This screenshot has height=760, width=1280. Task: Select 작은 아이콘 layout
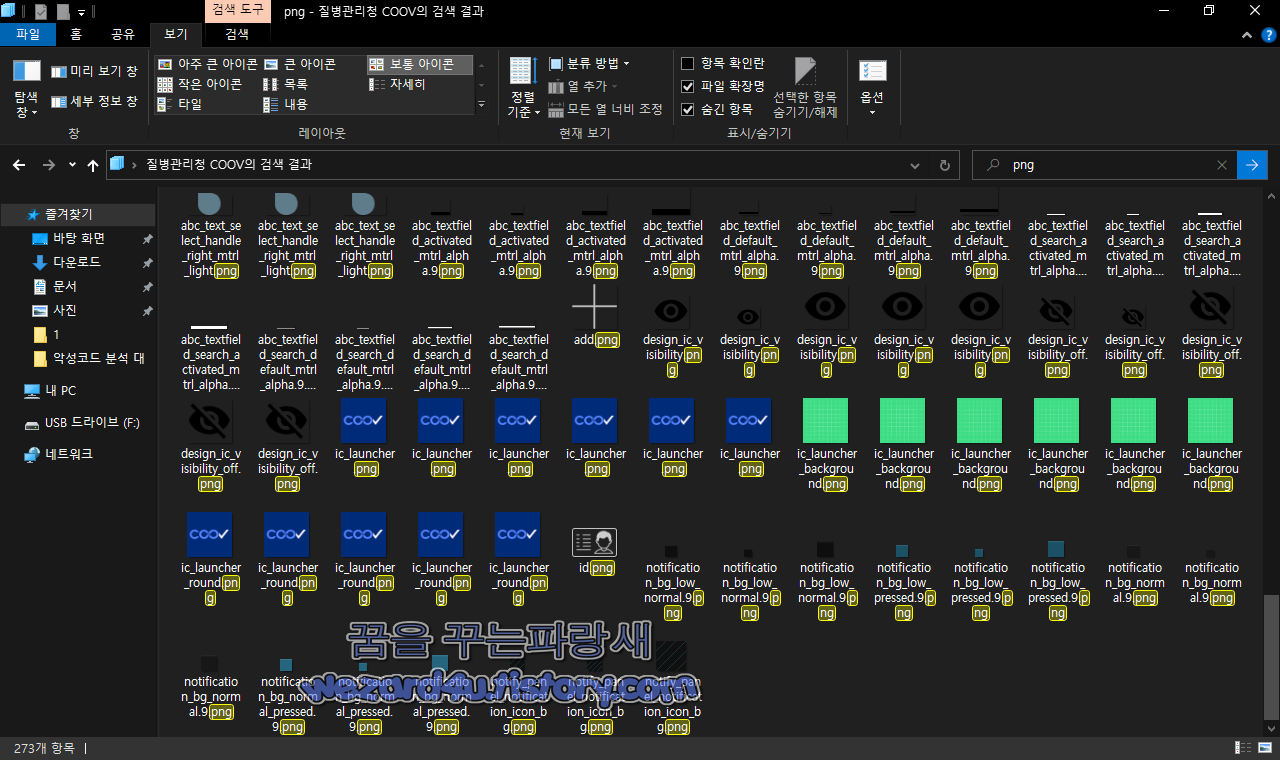point(200,84)
